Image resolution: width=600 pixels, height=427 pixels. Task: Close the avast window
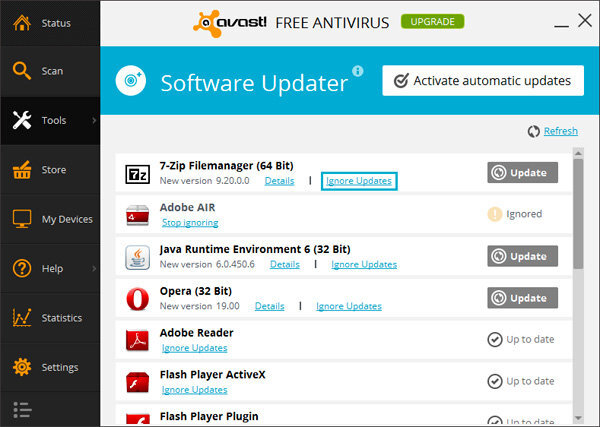585,20
